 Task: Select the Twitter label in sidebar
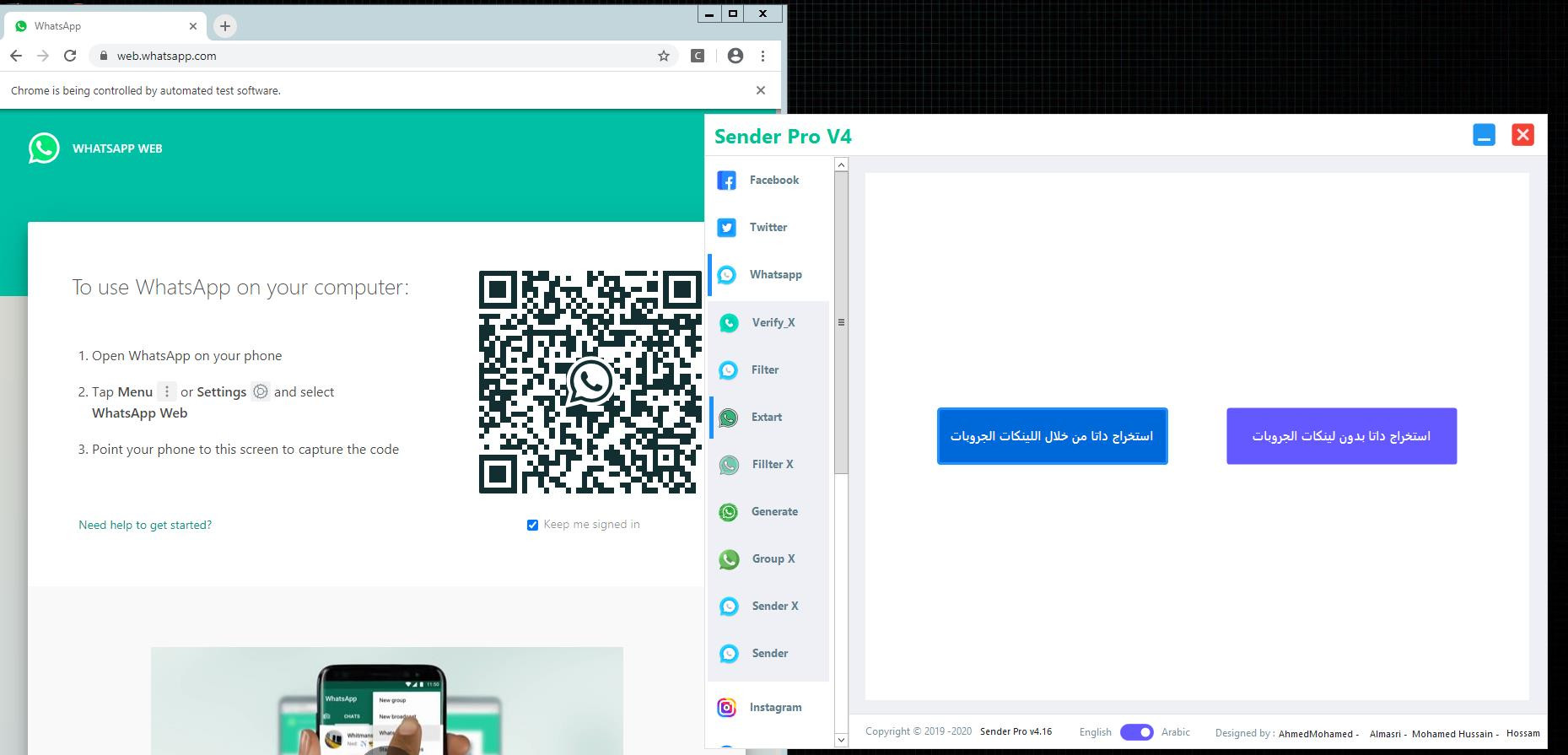tap(768, 228)
